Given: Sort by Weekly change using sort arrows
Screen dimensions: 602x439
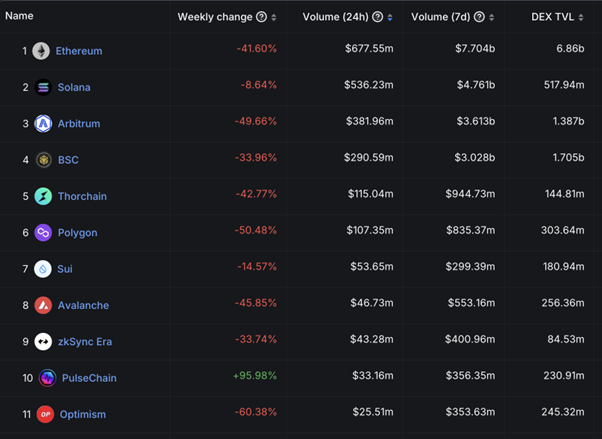Looking at the screenshot, I should 274,17.
